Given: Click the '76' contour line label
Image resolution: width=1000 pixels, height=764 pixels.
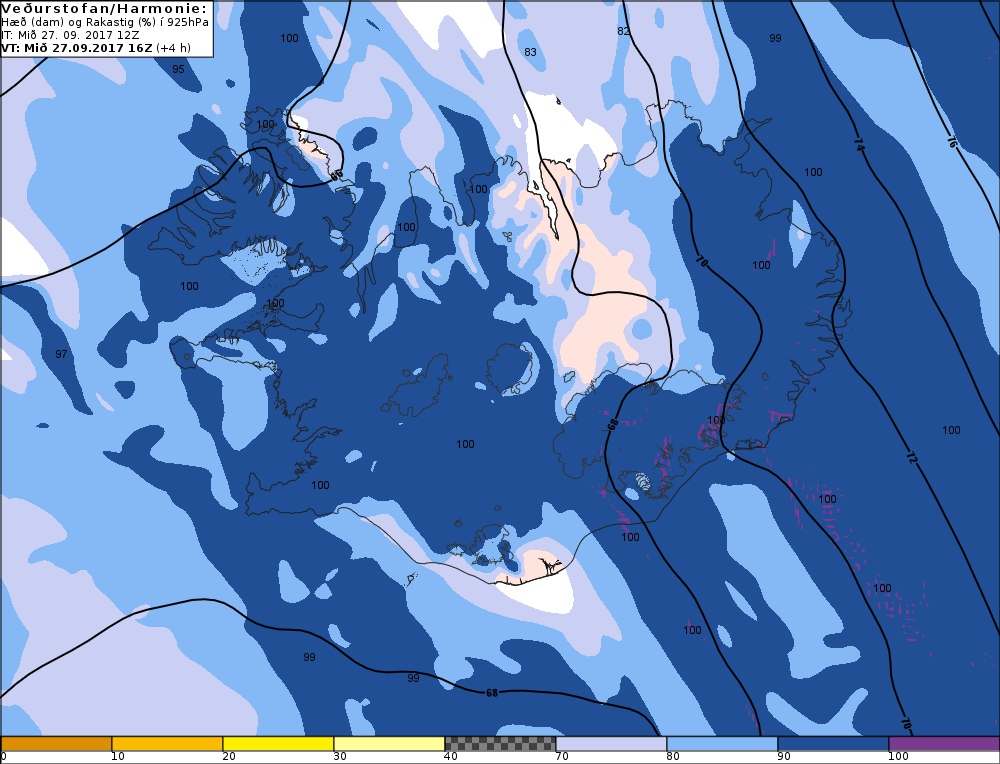Looking at the screenshot, I should coord(952,142).
